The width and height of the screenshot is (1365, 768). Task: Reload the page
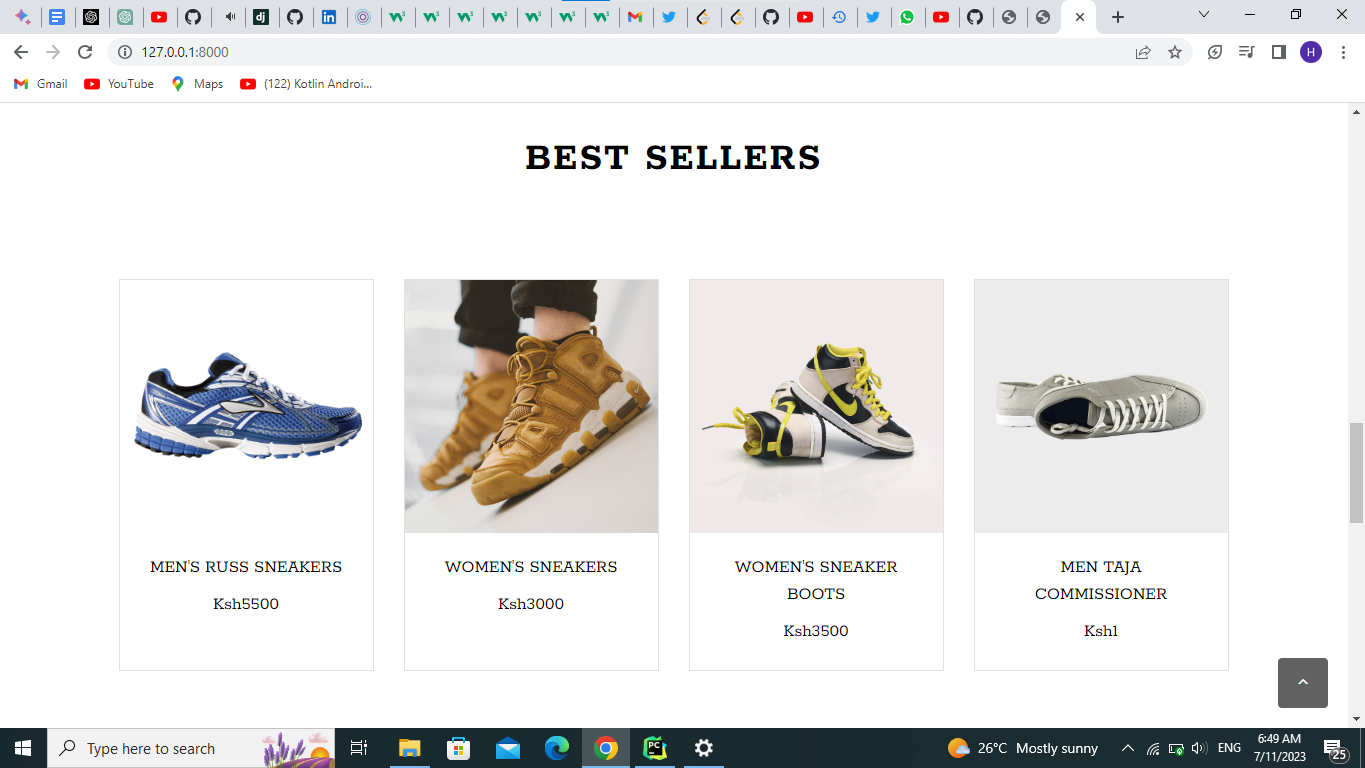click(85, 52)
